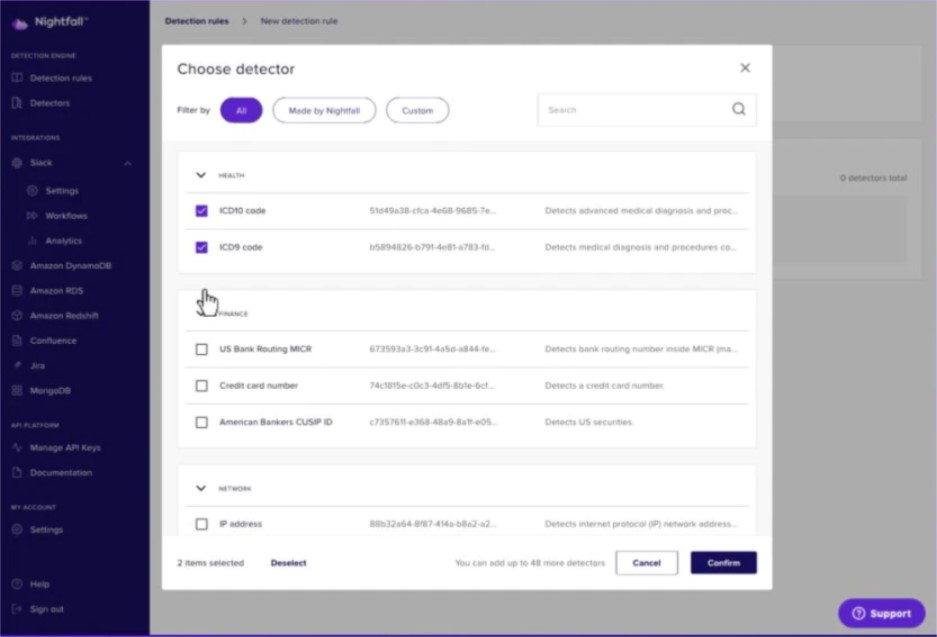Open the Support chat button
The image size is (937, 637).
pyautogui.click(x=881, y=613)
